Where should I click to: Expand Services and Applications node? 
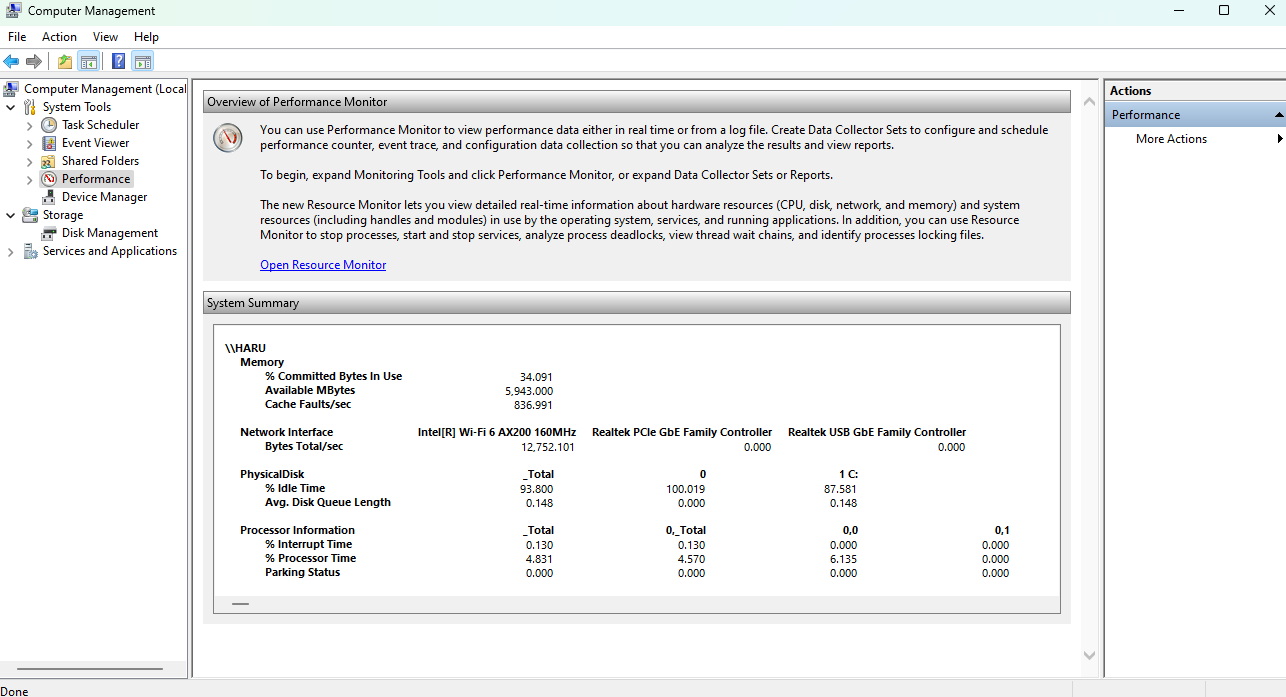[11, 251]
